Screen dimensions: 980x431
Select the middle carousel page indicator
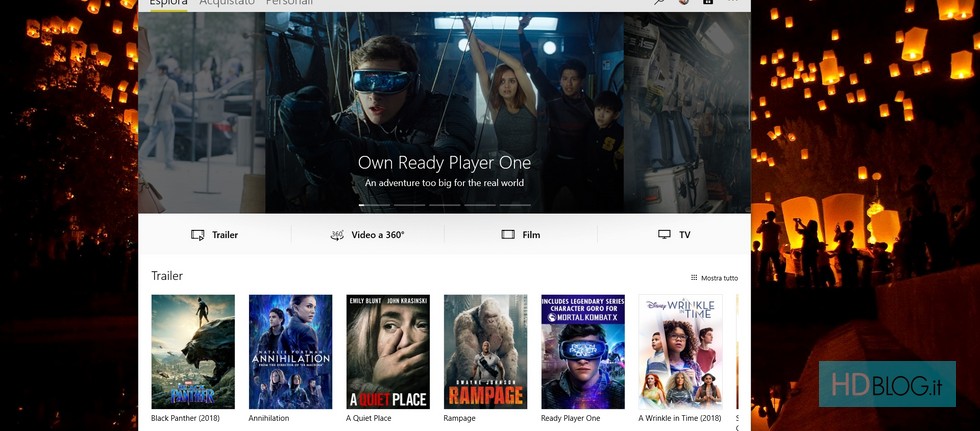click(x=444, y=205)
